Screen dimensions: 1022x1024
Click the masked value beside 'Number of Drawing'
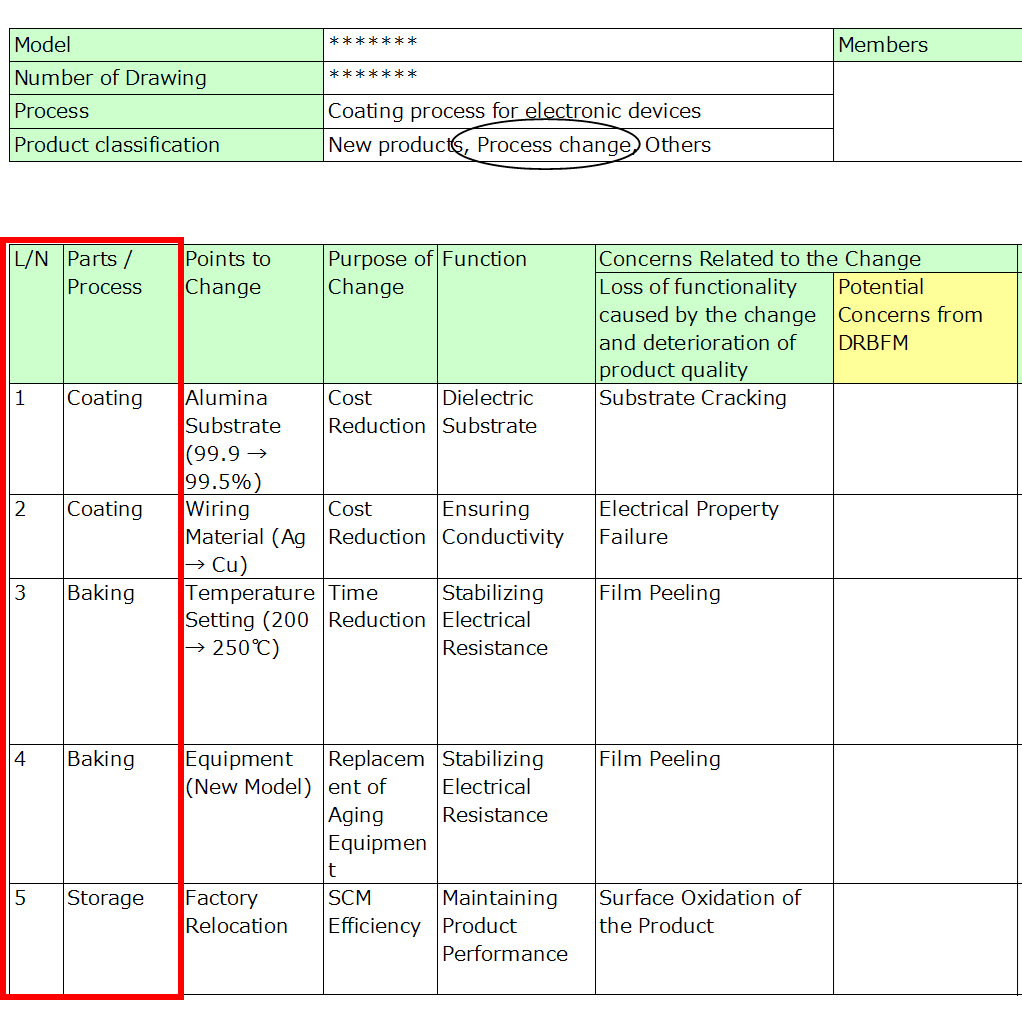[x=578, y=78]
